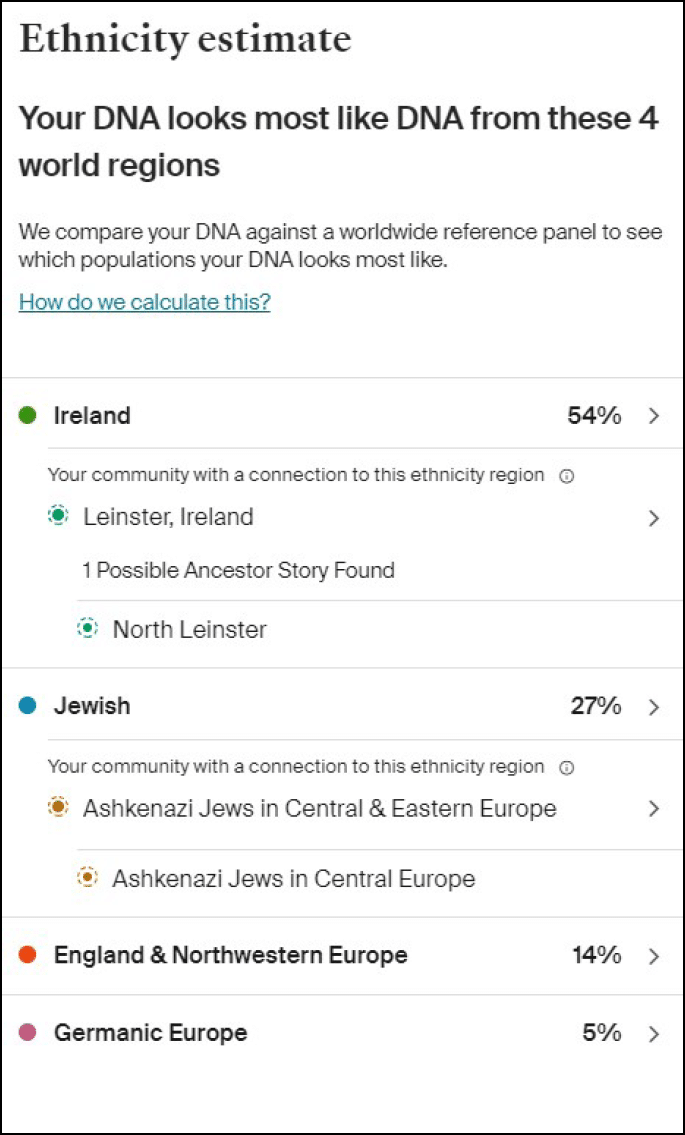Click the North Leinster community icon
685x1135 pixels.
pyautogui.click(x=88, y=629)
